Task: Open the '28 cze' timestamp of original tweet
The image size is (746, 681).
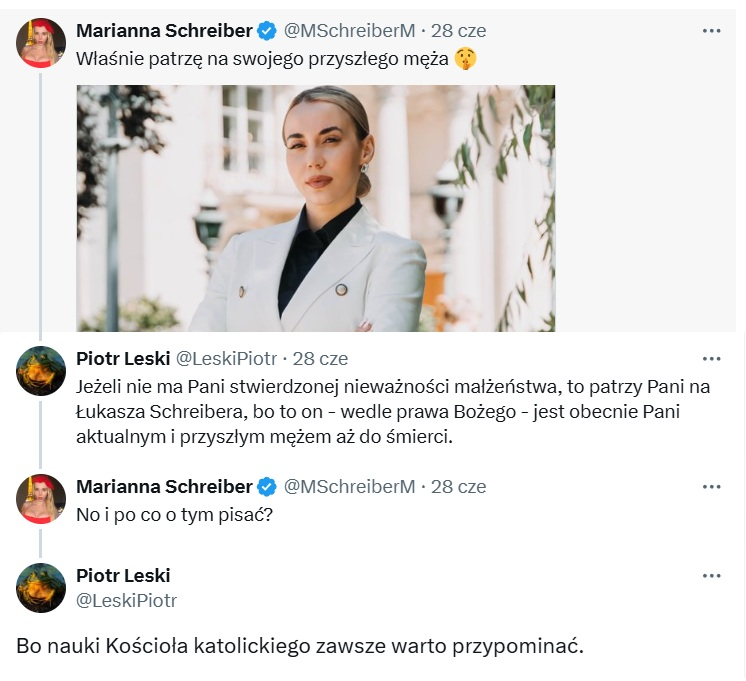Action: coord(458,31)
